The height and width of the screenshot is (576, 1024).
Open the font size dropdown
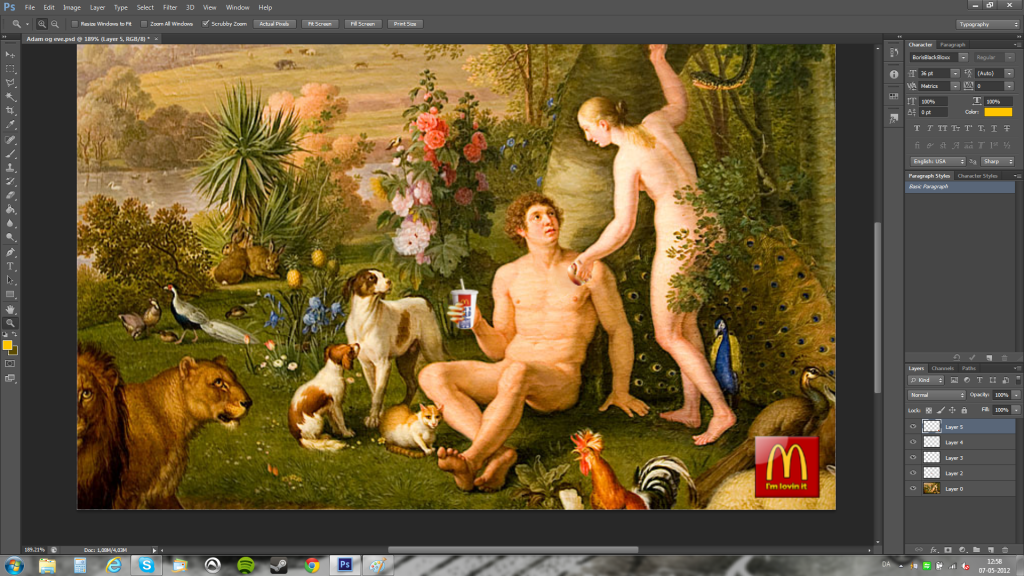point(955,73)
